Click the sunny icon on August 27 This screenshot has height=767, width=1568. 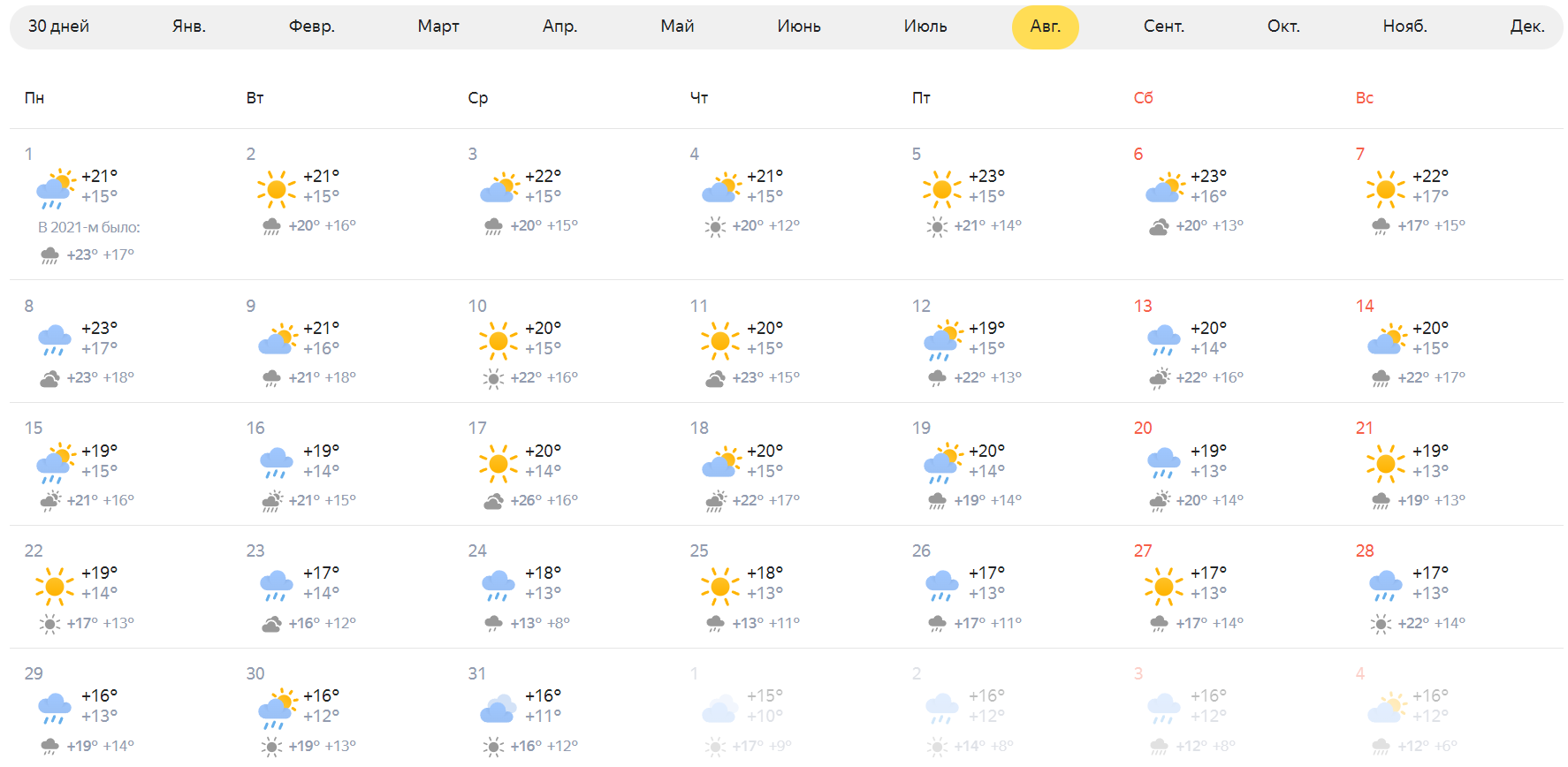click(1164, 585)
